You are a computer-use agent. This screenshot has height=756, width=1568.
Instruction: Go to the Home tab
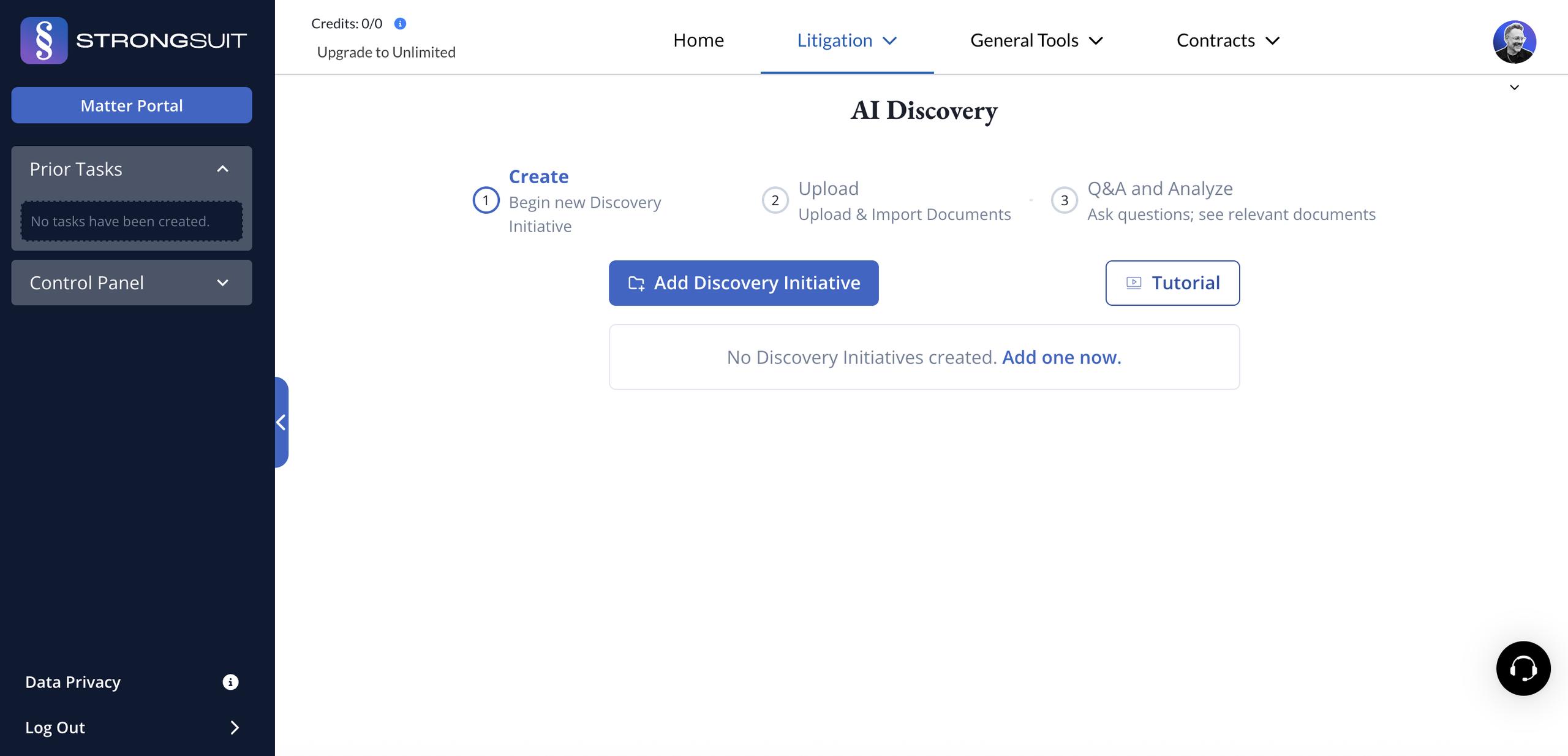698,40
